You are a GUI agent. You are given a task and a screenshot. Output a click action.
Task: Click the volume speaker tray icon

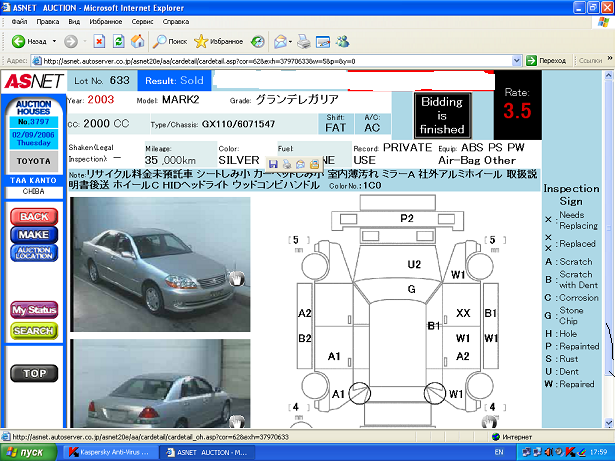(549, 452)
